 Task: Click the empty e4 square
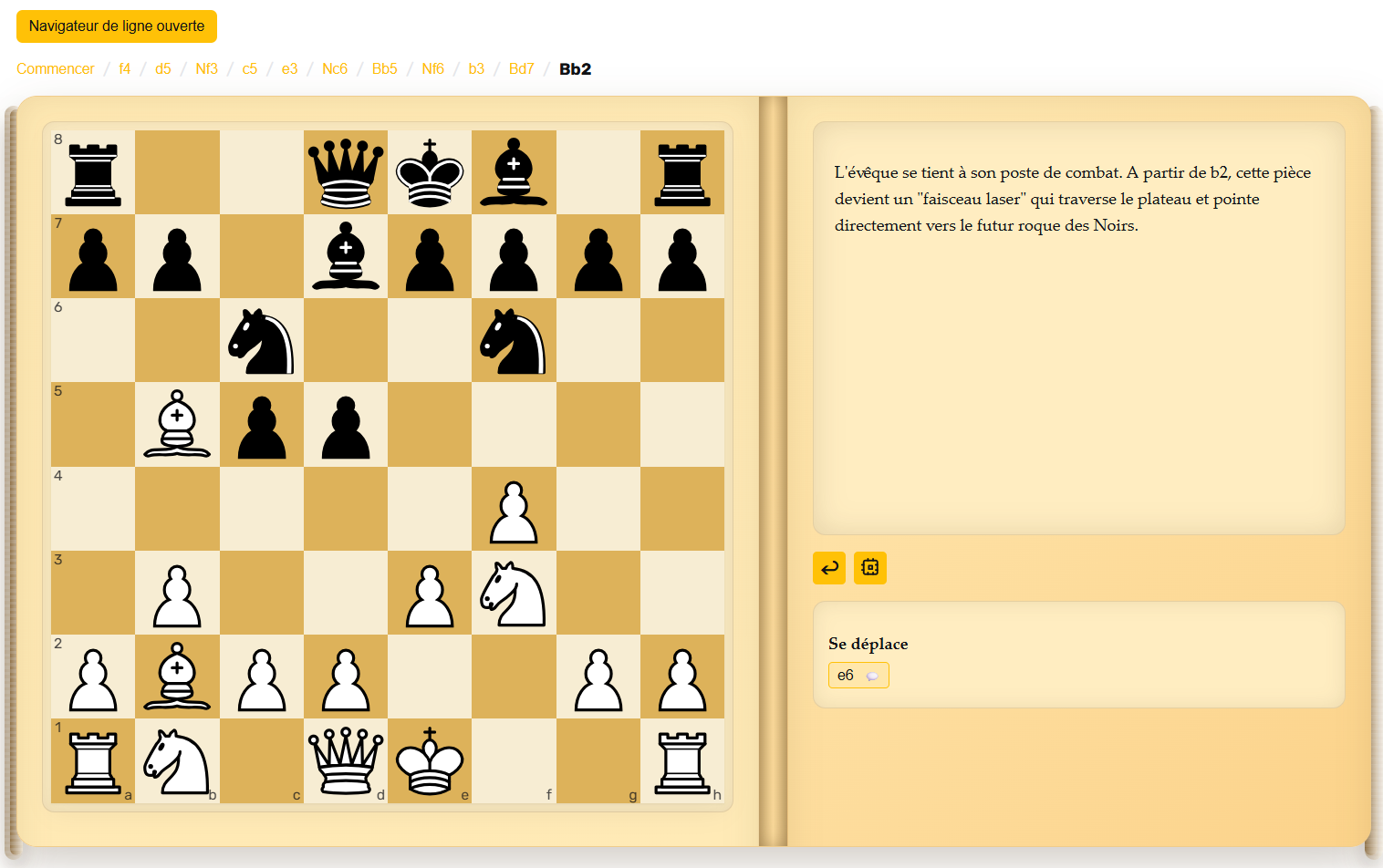tap(430, 509)
